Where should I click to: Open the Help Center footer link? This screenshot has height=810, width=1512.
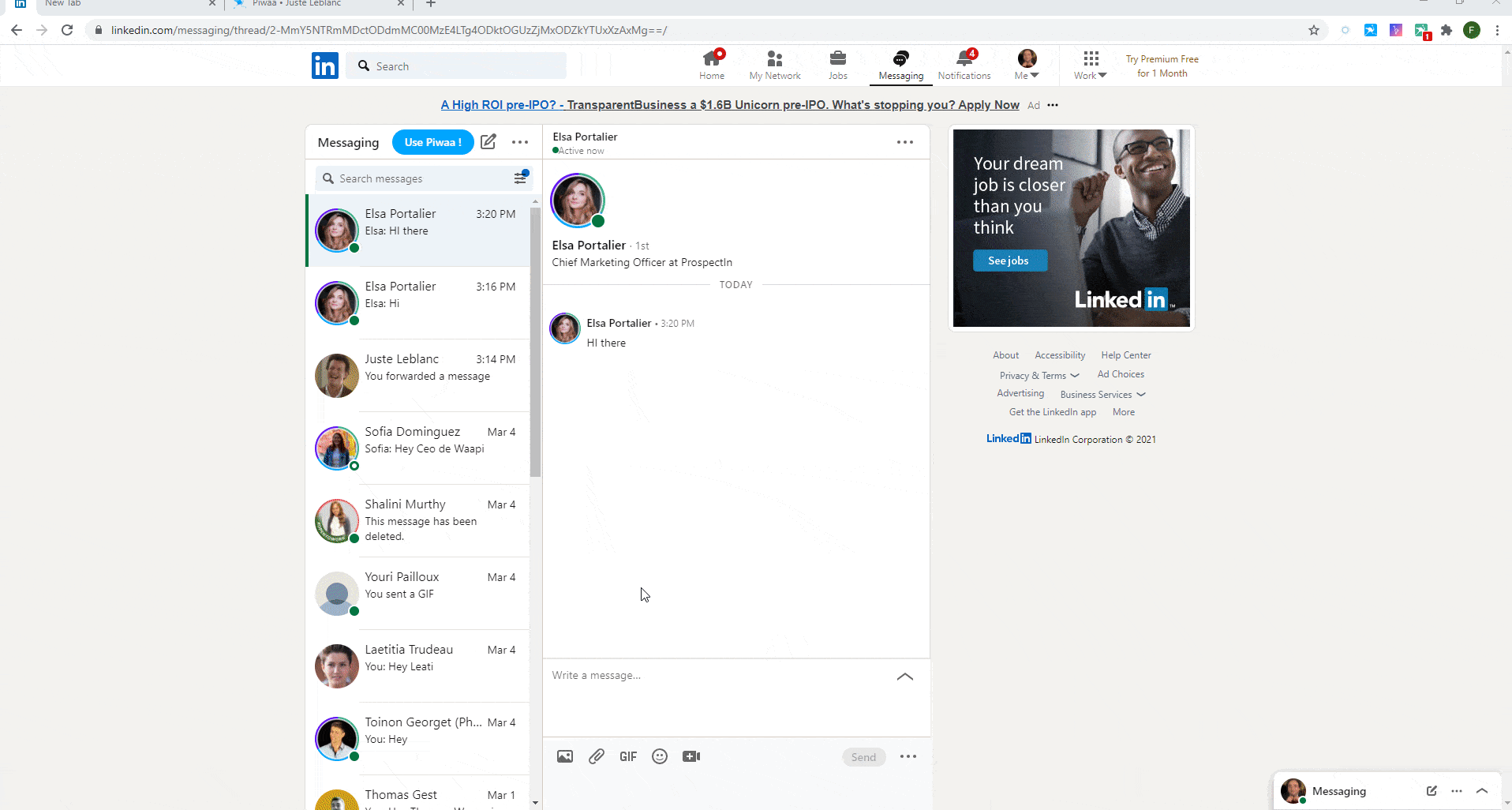[x=1126, y=355]
